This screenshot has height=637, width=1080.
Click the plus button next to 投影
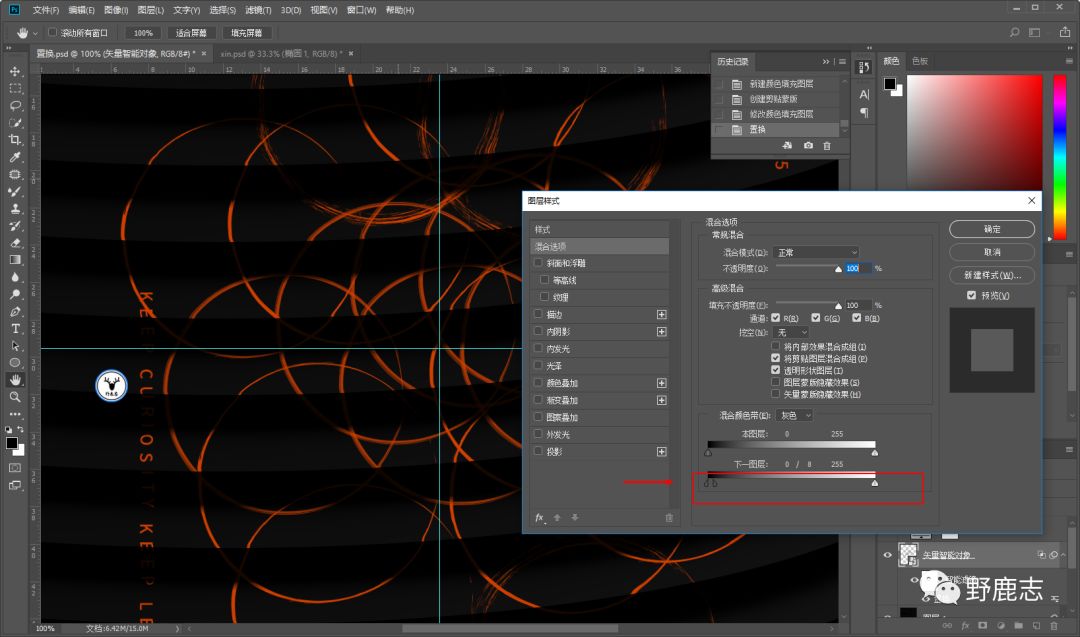click(x=661, y=452)
